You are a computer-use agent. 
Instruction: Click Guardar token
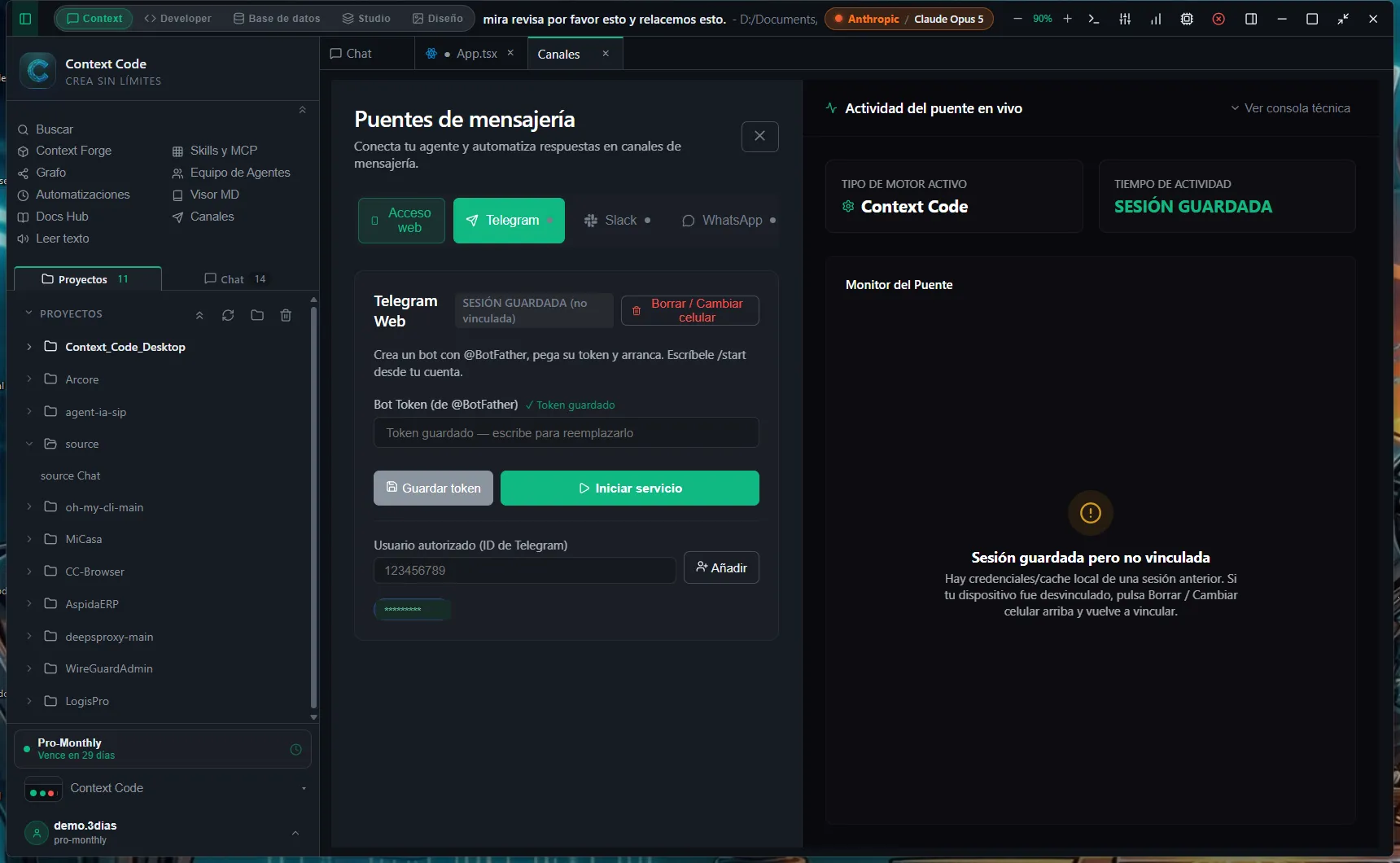click(x=433, y=488)
